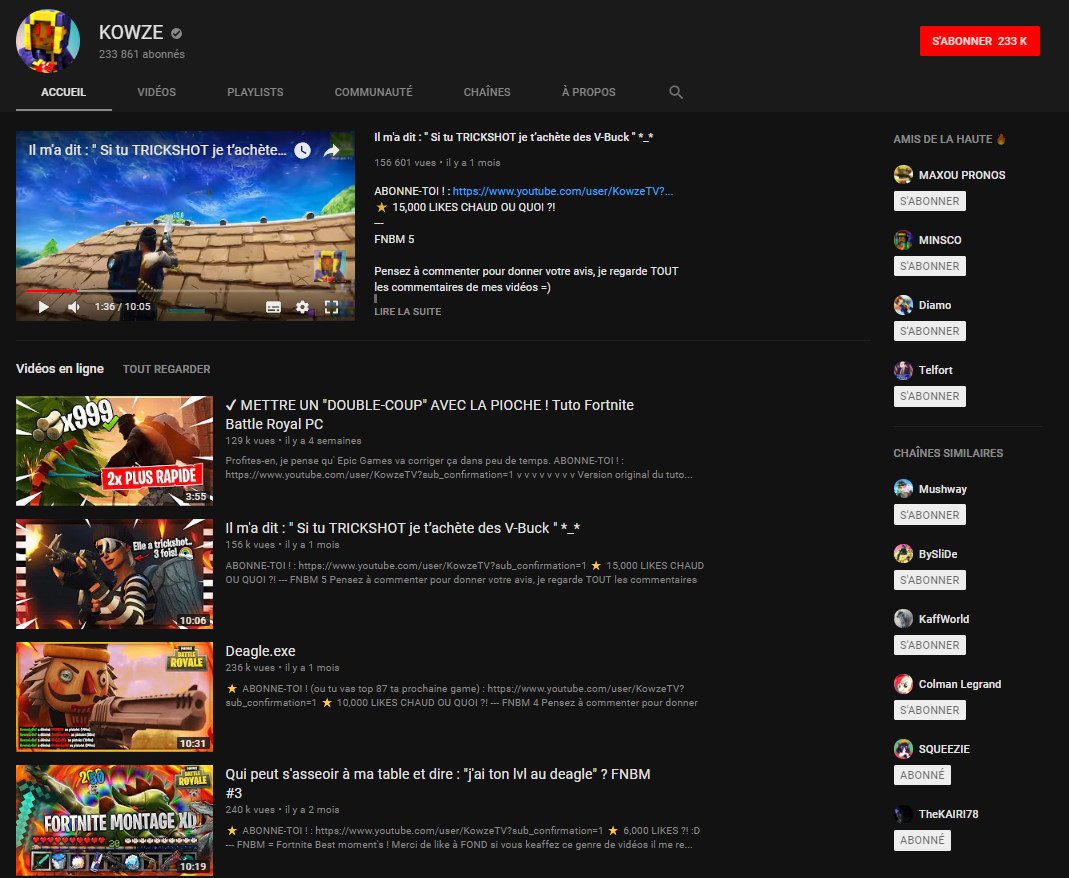Open the FORTNITE MONTAGE XD thumbnail
This screenshot has width=1069, height=878.
(x=115, y=820)
